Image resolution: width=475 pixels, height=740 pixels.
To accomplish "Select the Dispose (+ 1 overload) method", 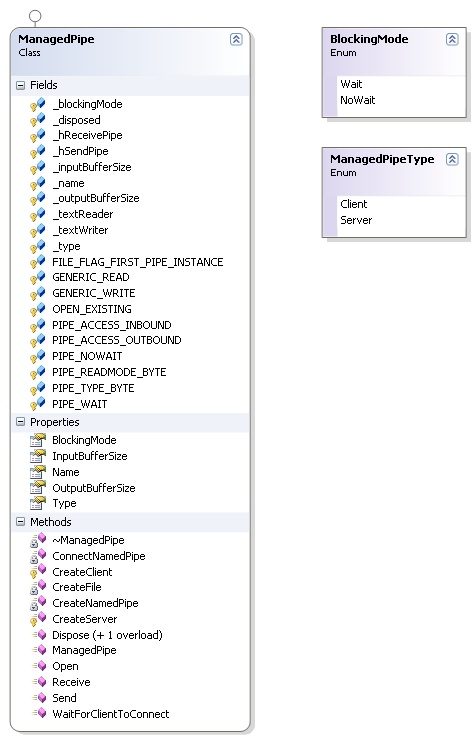I will [x=107, y=635].
